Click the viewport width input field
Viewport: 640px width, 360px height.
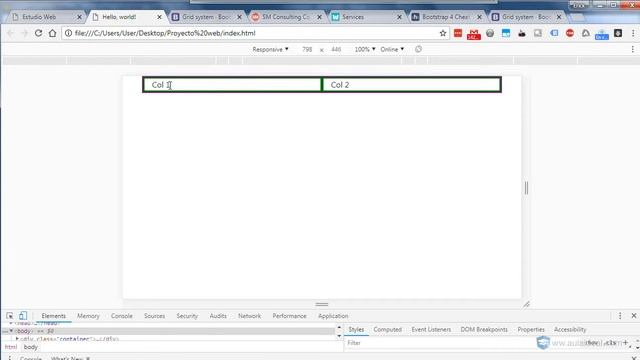click(307, 49)
